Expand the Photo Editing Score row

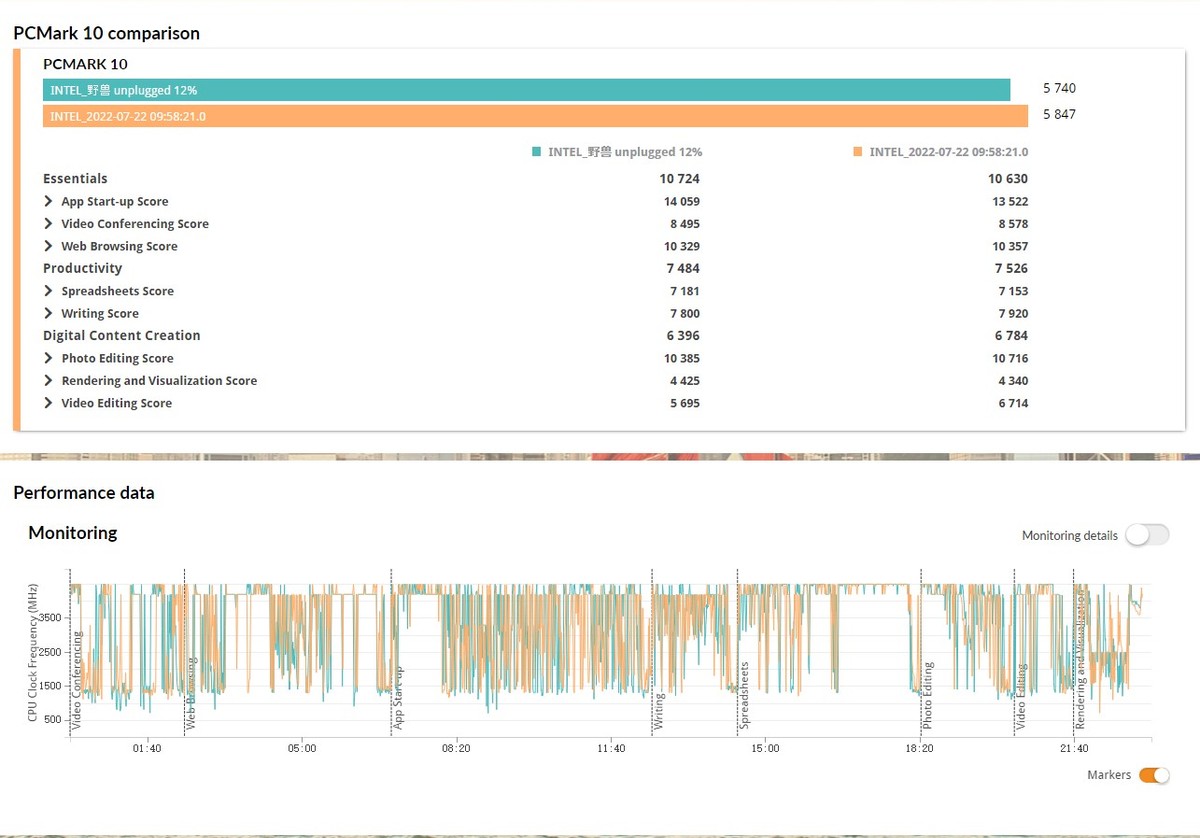point(48,358)
